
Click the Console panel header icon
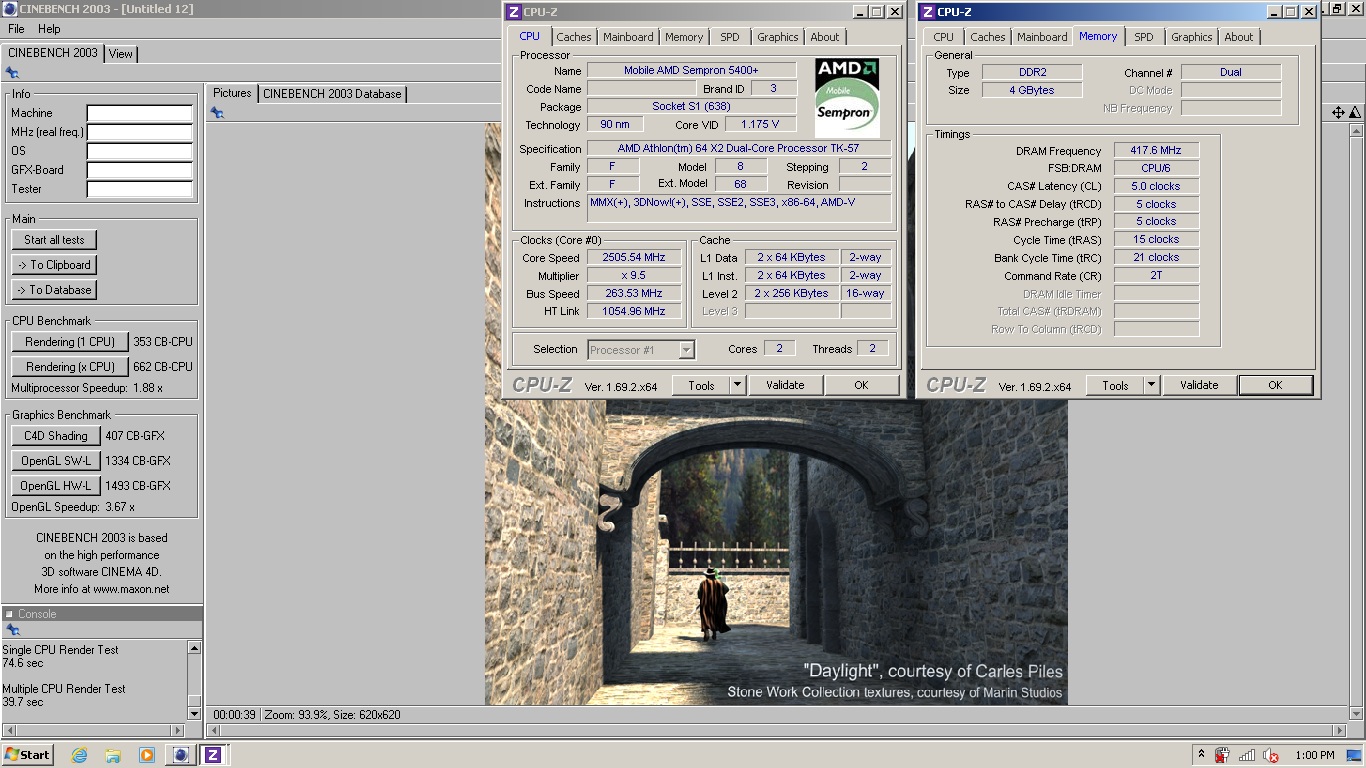(9, 614)
